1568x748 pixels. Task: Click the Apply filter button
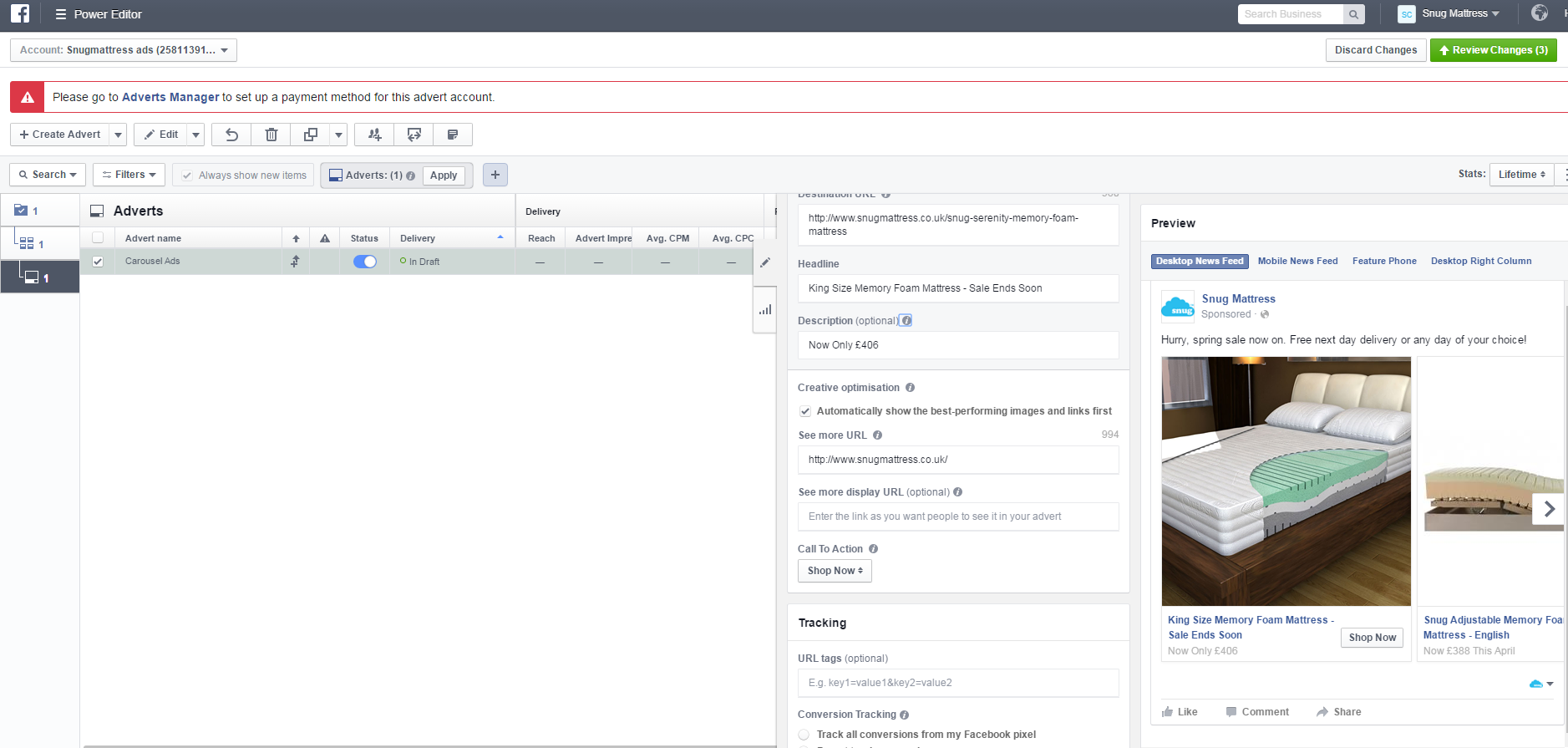click(444, 176)
